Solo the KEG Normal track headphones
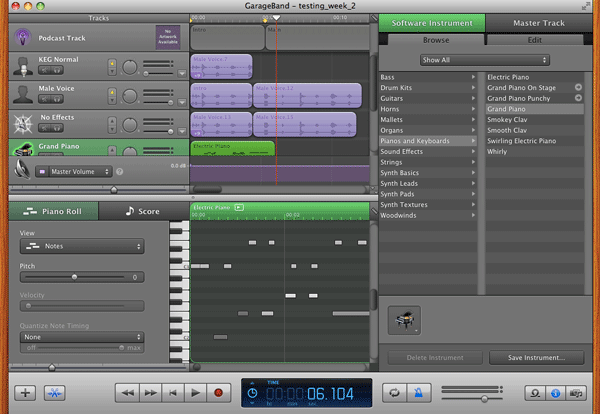The image size is (600, 414). (57, 70)
